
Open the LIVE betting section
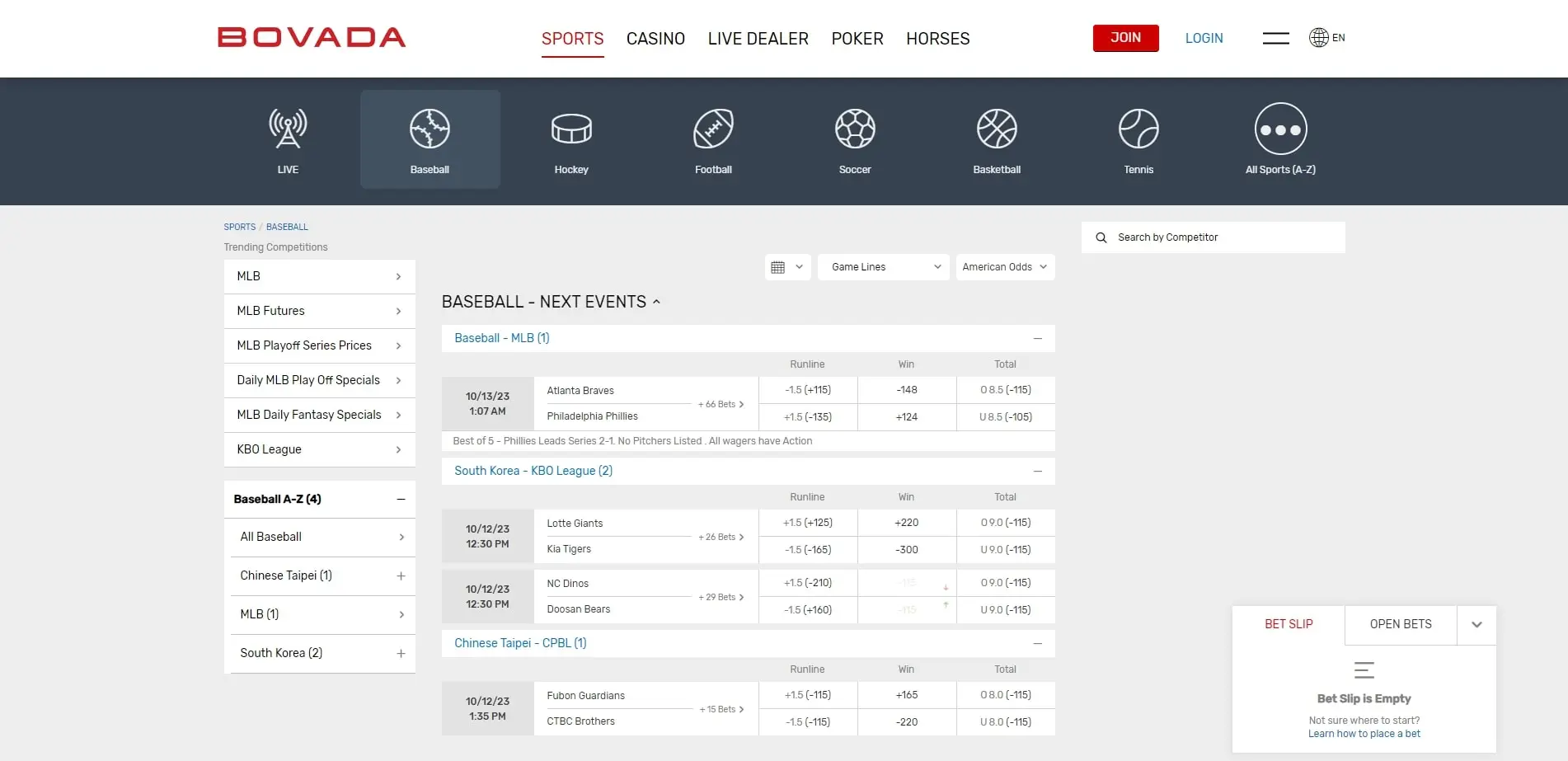coord(288,139)
